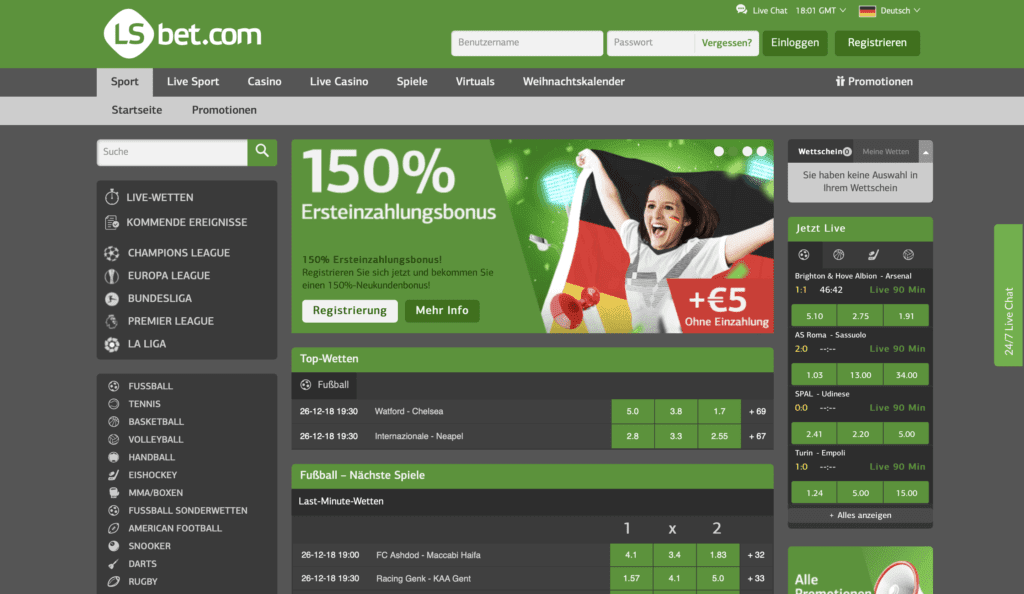Click the Basketball icon in sports list

click(114, 421)
